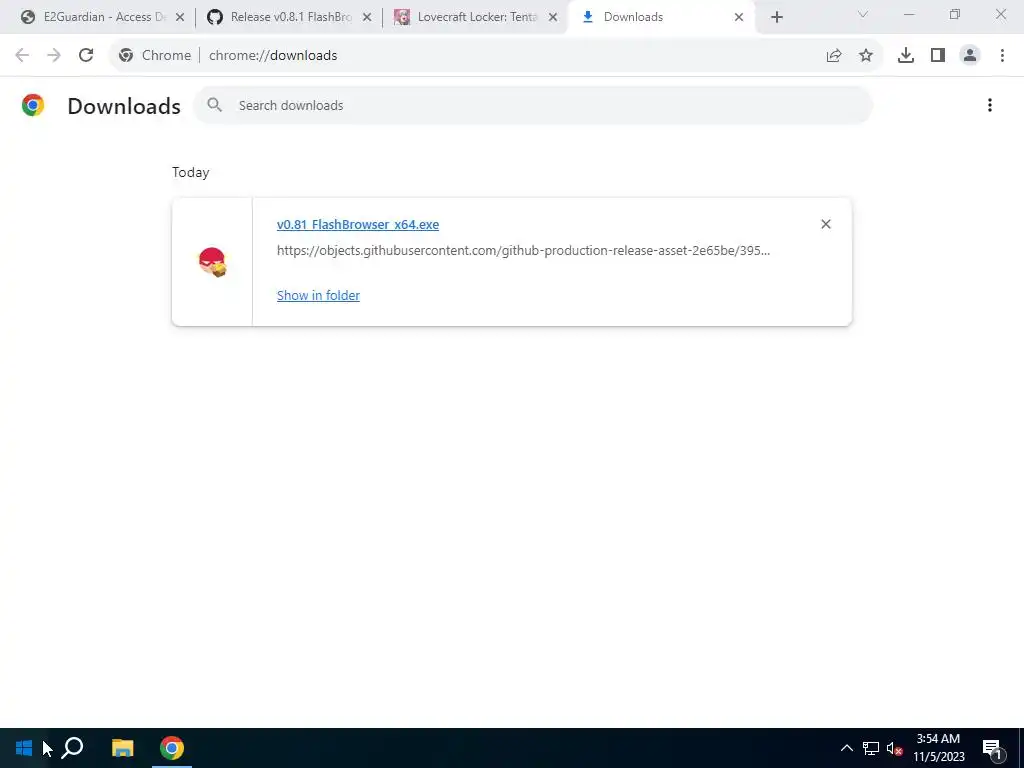This screenshot has height=768, width=1024.
Task: Close the Downloads tab
Action: [739, 17]
